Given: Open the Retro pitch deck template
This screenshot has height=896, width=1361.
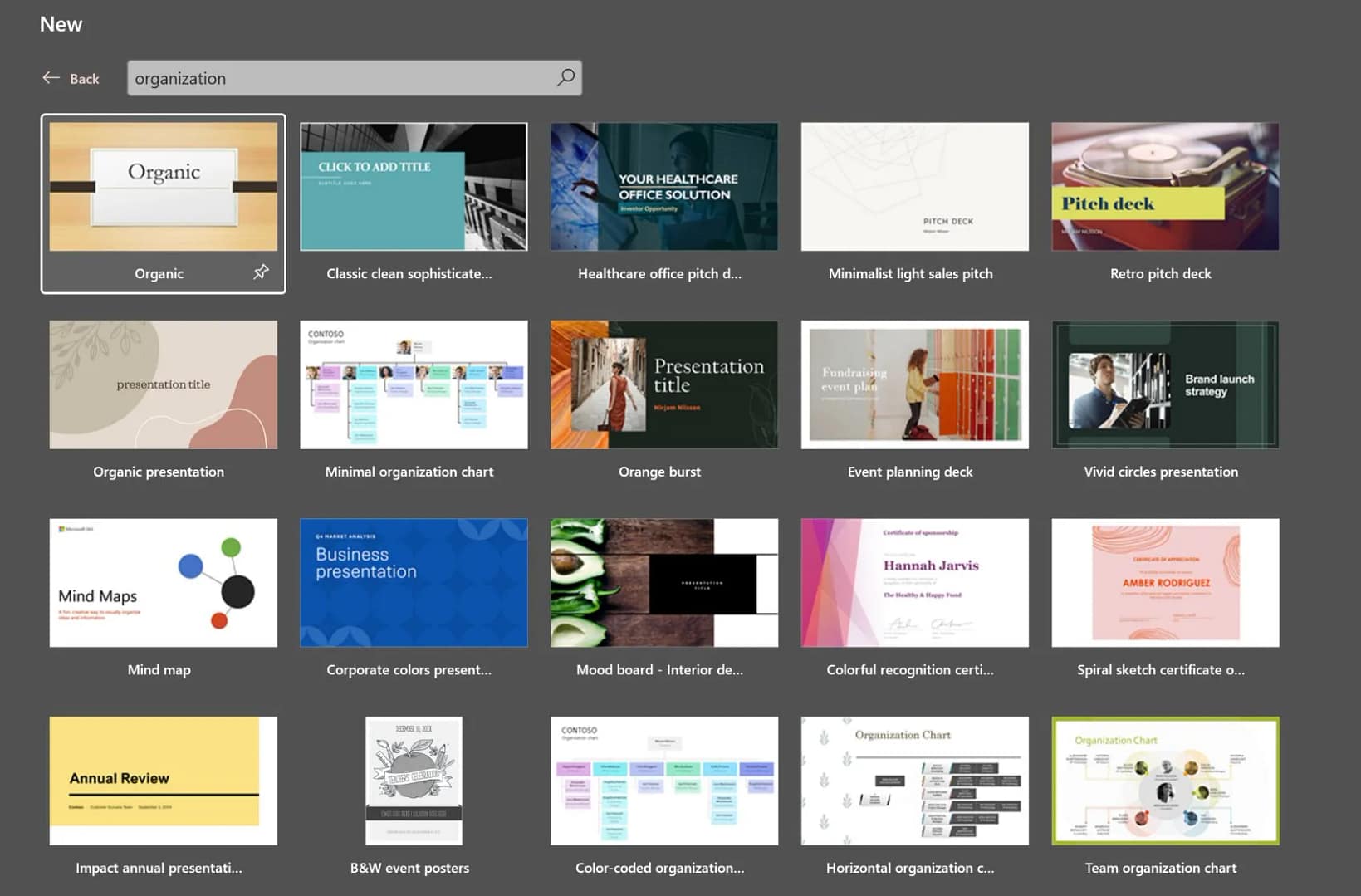Looking at the screenshot, I should (1165, 187).
